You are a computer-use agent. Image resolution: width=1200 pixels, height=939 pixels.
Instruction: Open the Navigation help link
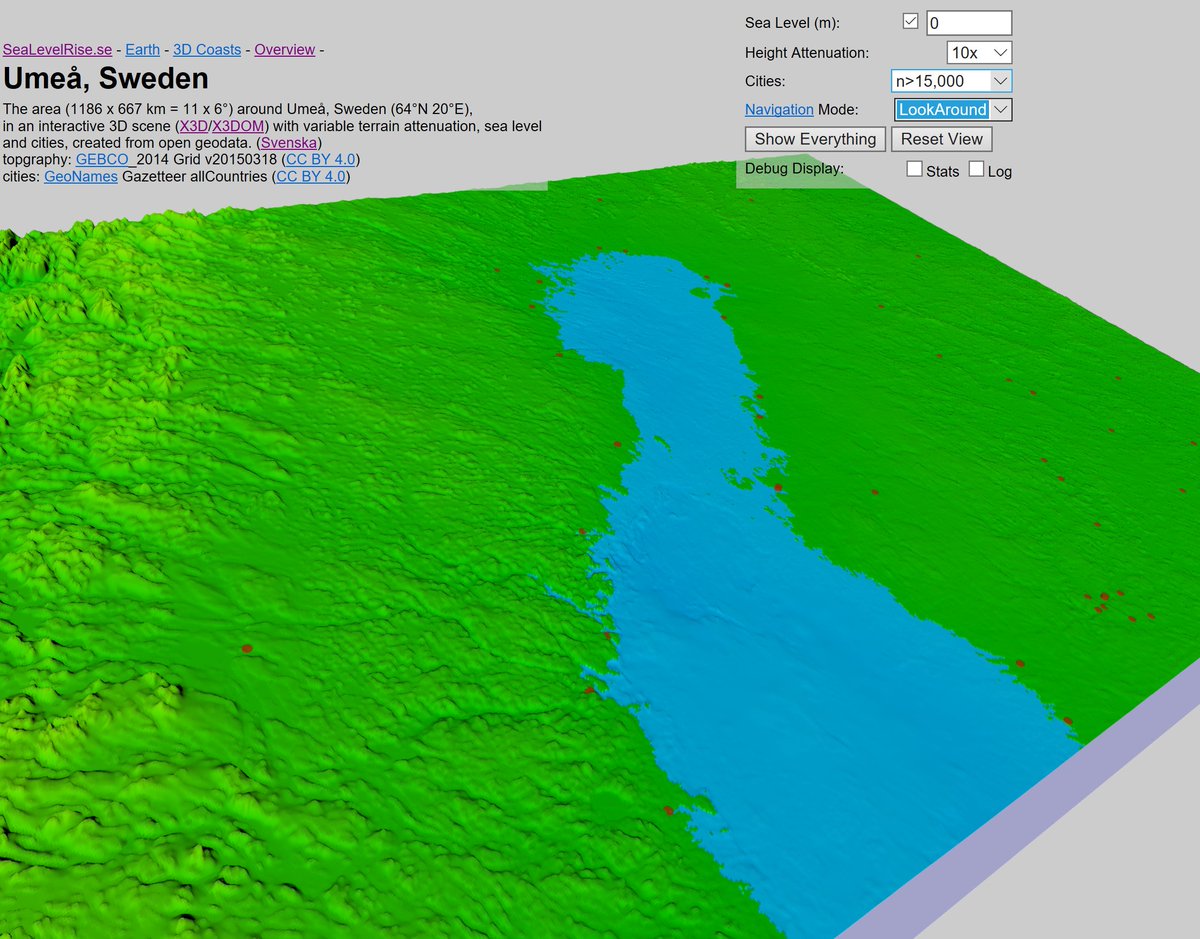point(779,110)
